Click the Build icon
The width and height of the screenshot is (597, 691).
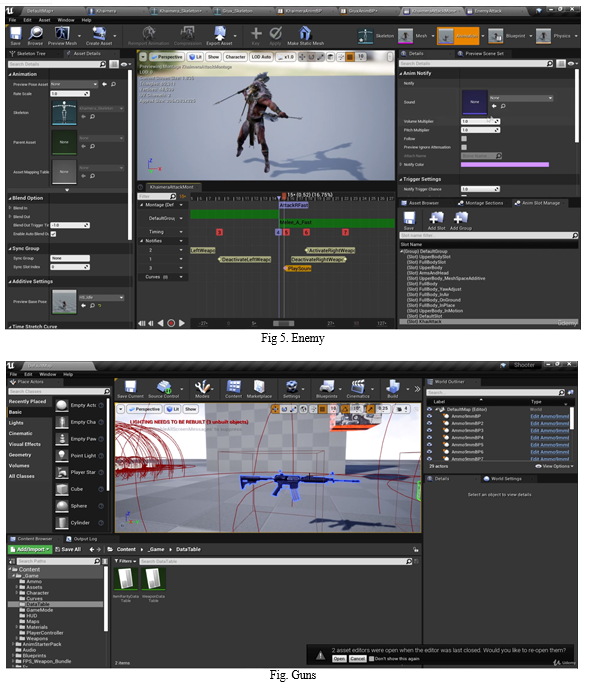392,386
